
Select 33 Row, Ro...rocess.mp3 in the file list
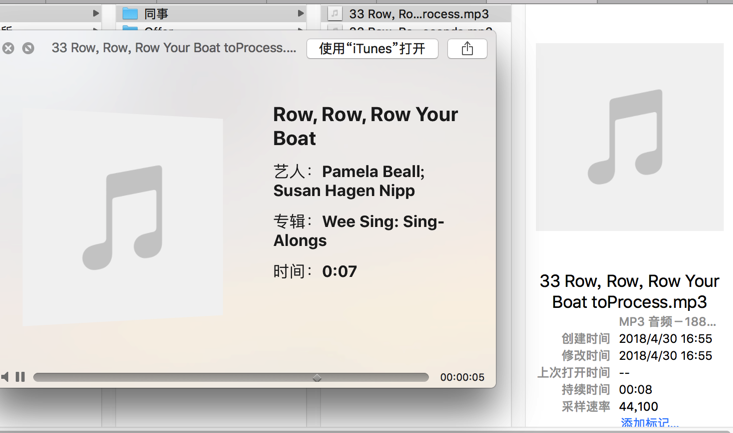pyautogui.click(x=419, y=14)
